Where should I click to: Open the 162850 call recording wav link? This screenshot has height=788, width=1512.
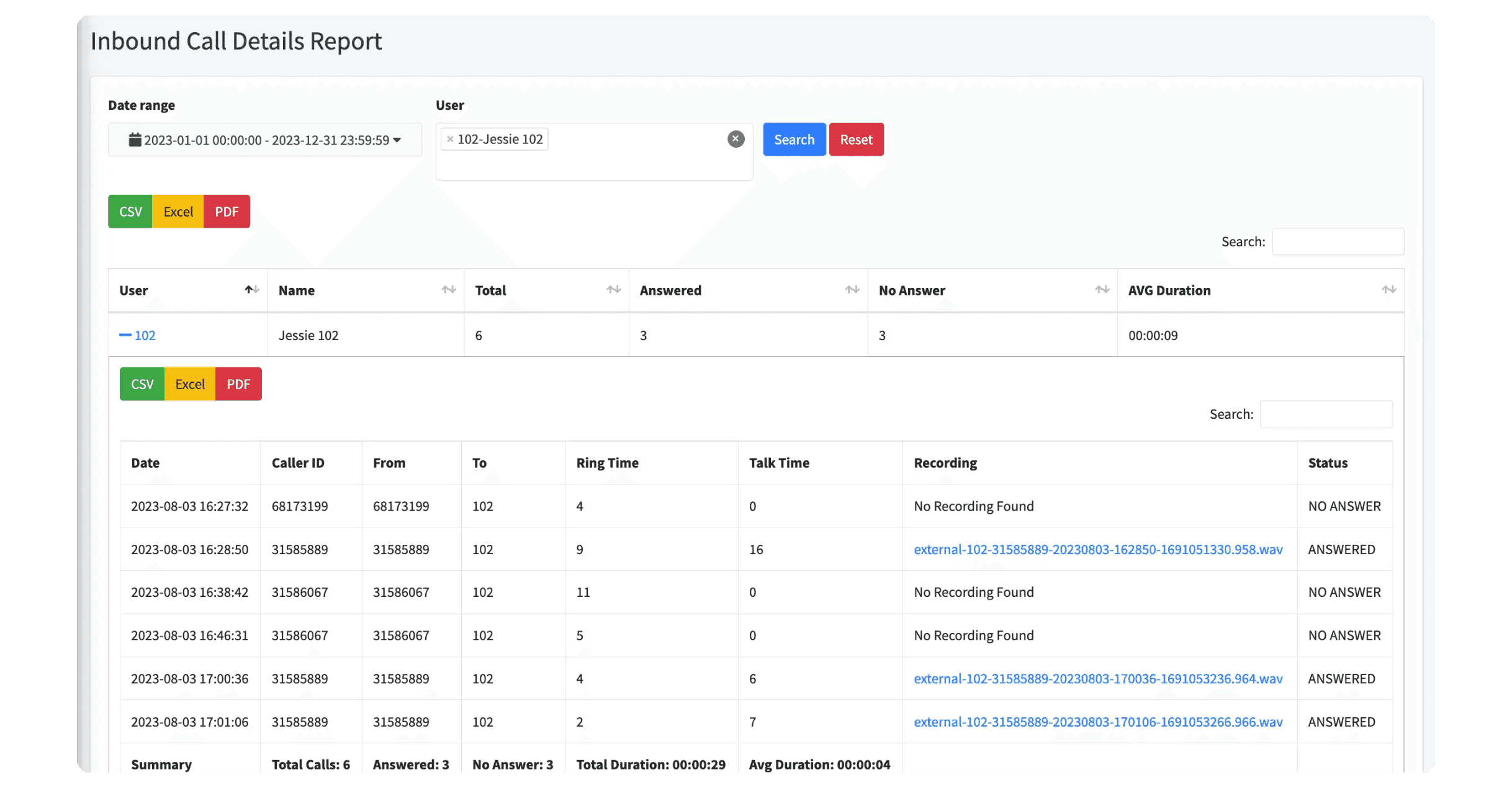pos(1097,549)
